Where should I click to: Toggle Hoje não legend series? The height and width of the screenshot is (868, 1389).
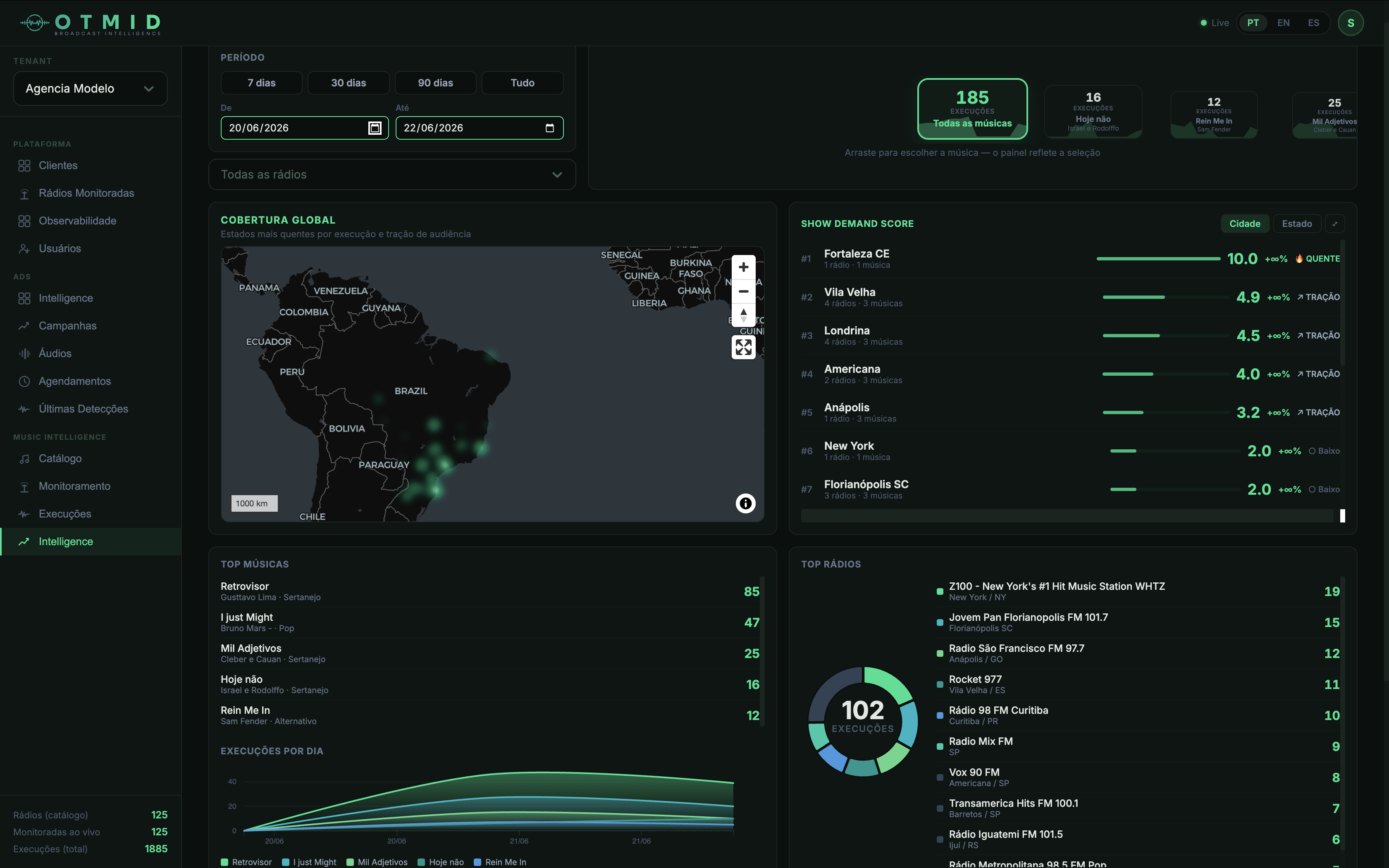click(440, 862)
